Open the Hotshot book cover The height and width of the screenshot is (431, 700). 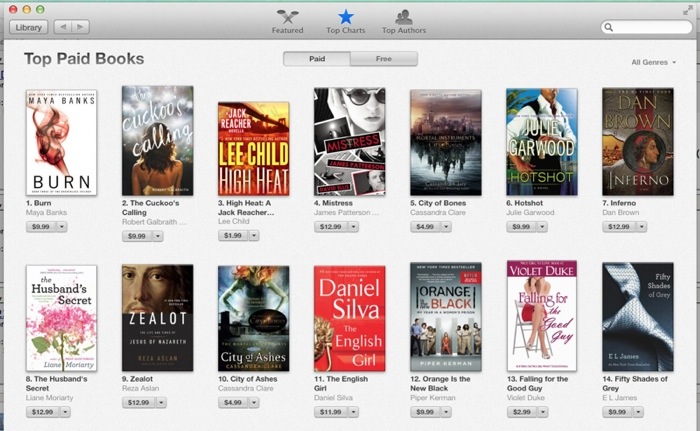542,142
